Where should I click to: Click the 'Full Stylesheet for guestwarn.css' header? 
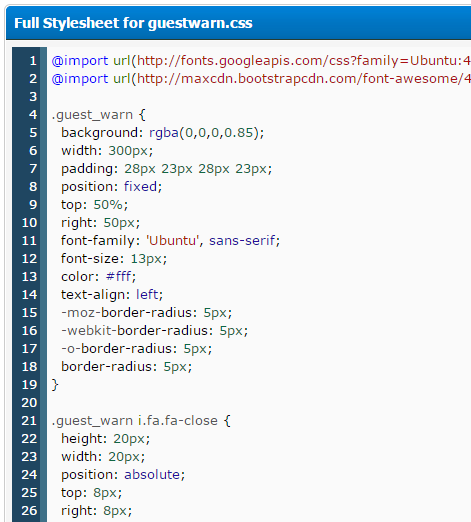tap(133, 23)
